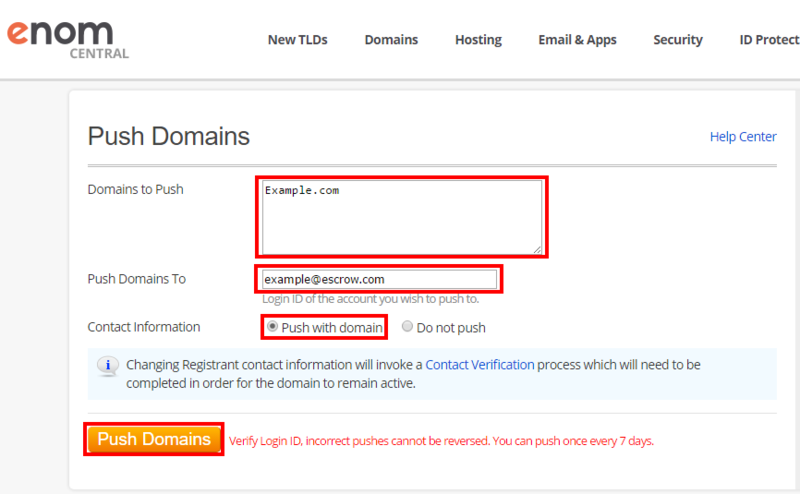The height and width of the screenshot is (494, 800).
Task: Click the red 'Verify Login ID' warning text
Action: click(x=441, y=441)
